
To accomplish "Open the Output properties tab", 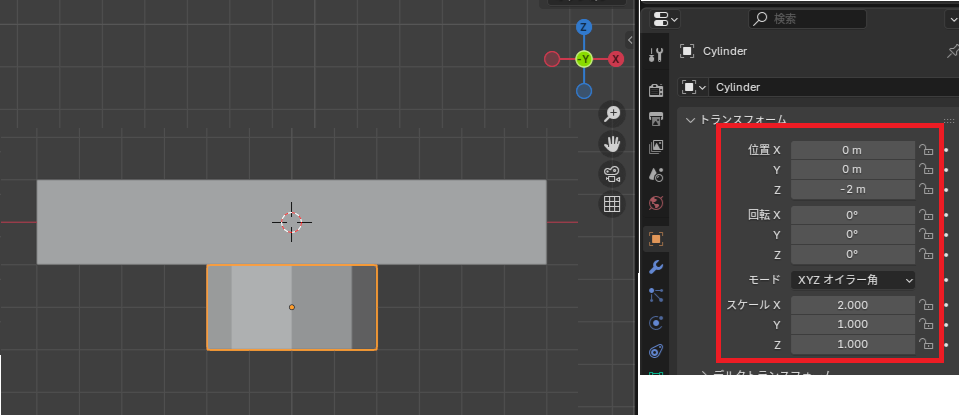I will 656,119.
